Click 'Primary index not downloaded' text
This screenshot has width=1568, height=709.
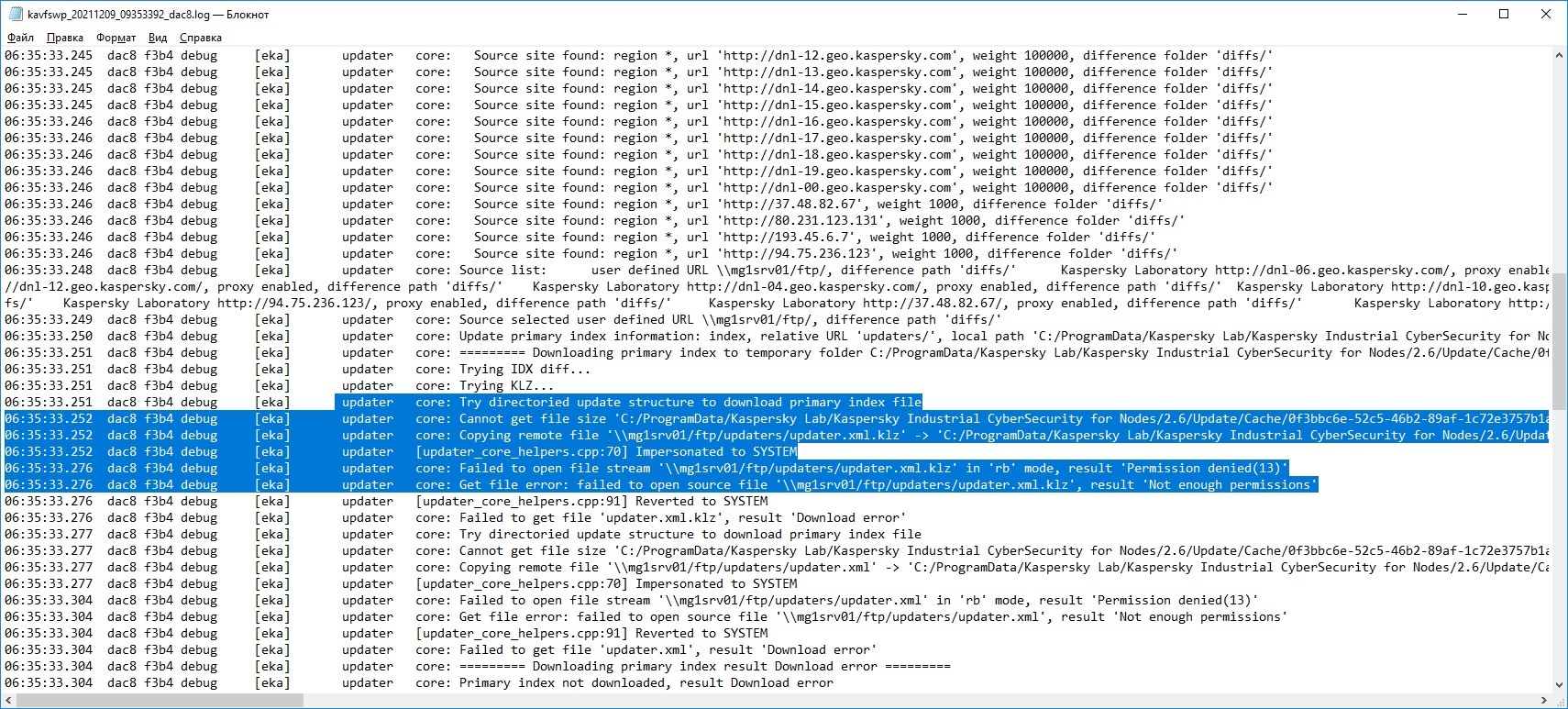(562, 683)
